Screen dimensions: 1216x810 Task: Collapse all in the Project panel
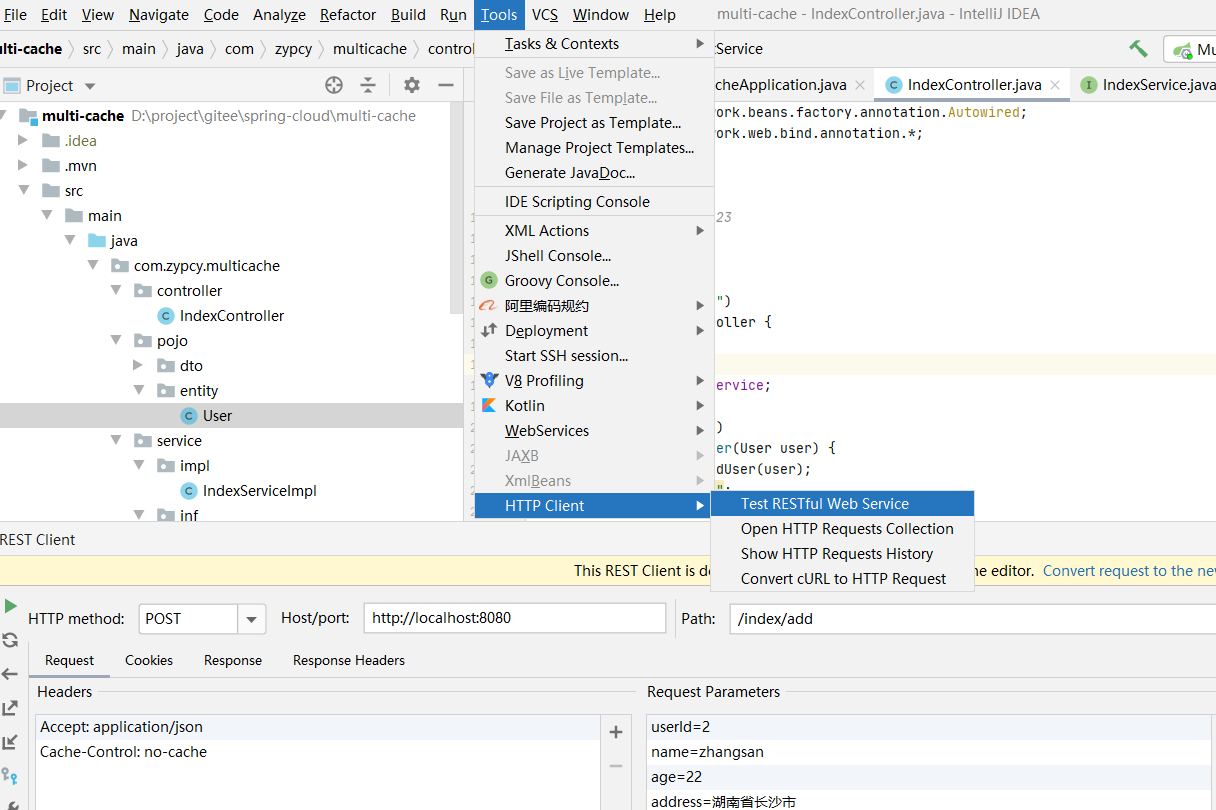pos(368,85)
